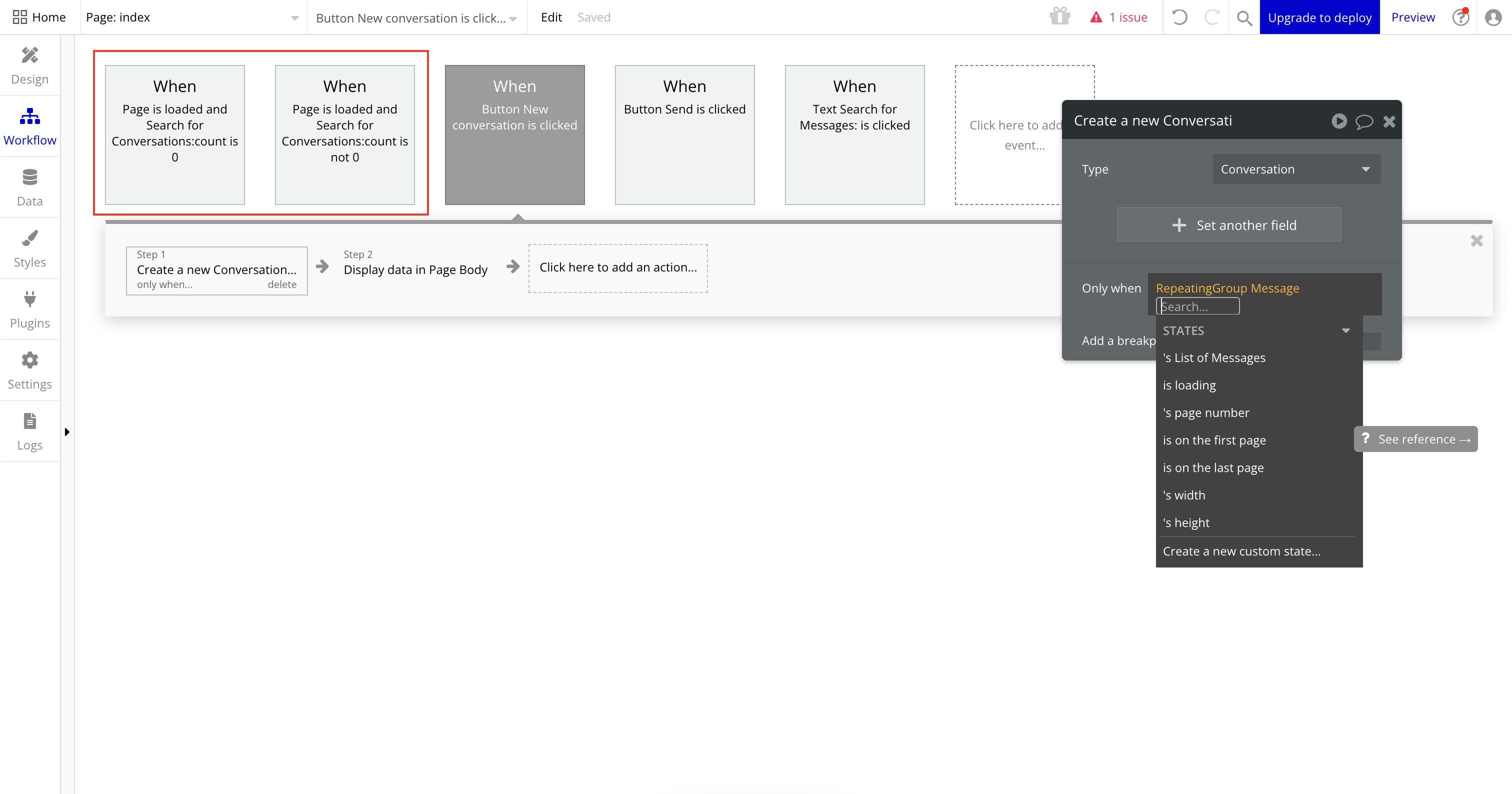Screen dimensions: 1512x794
Task: Click the Search... input field
Action: pos(1197,306)
